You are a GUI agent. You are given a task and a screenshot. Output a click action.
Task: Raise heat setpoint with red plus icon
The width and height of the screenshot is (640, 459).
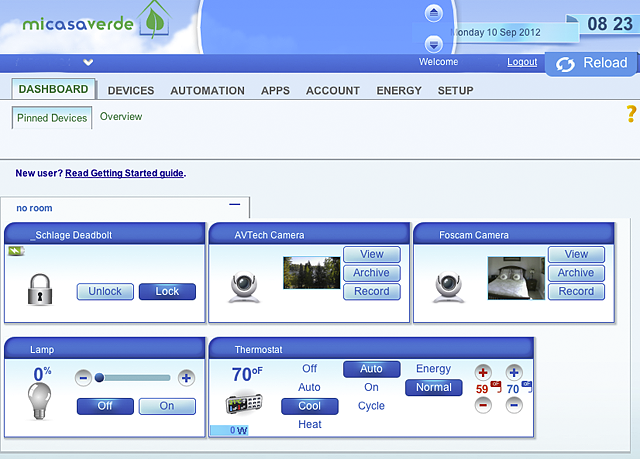pyautogui.click(x=483, y=373)
